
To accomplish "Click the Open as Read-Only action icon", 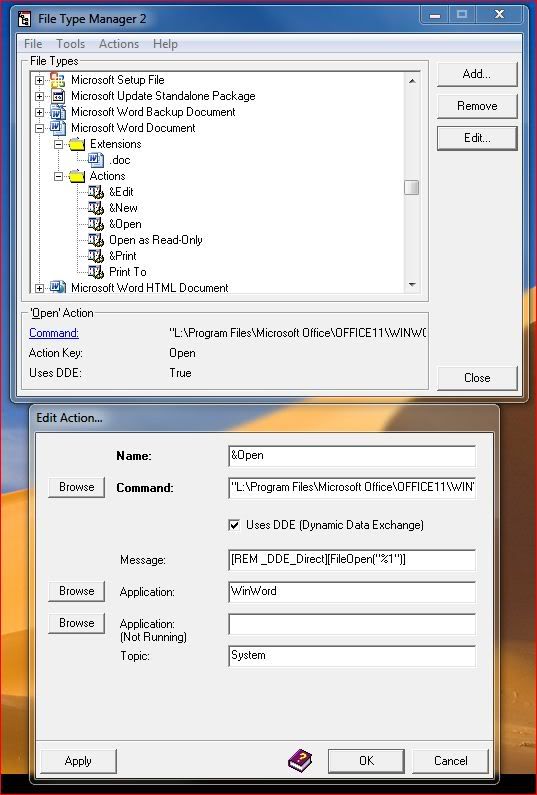I will coord(96,240).
